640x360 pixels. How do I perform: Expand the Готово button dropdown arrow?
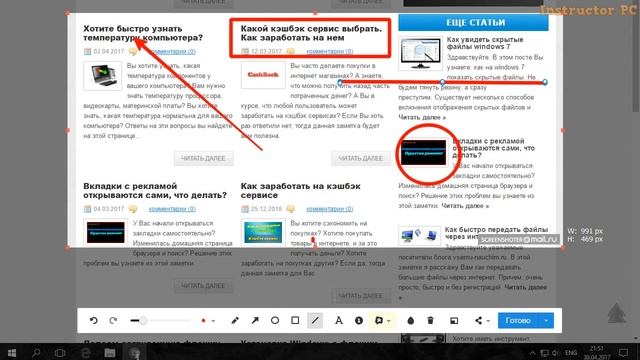(x=546, y=320)
